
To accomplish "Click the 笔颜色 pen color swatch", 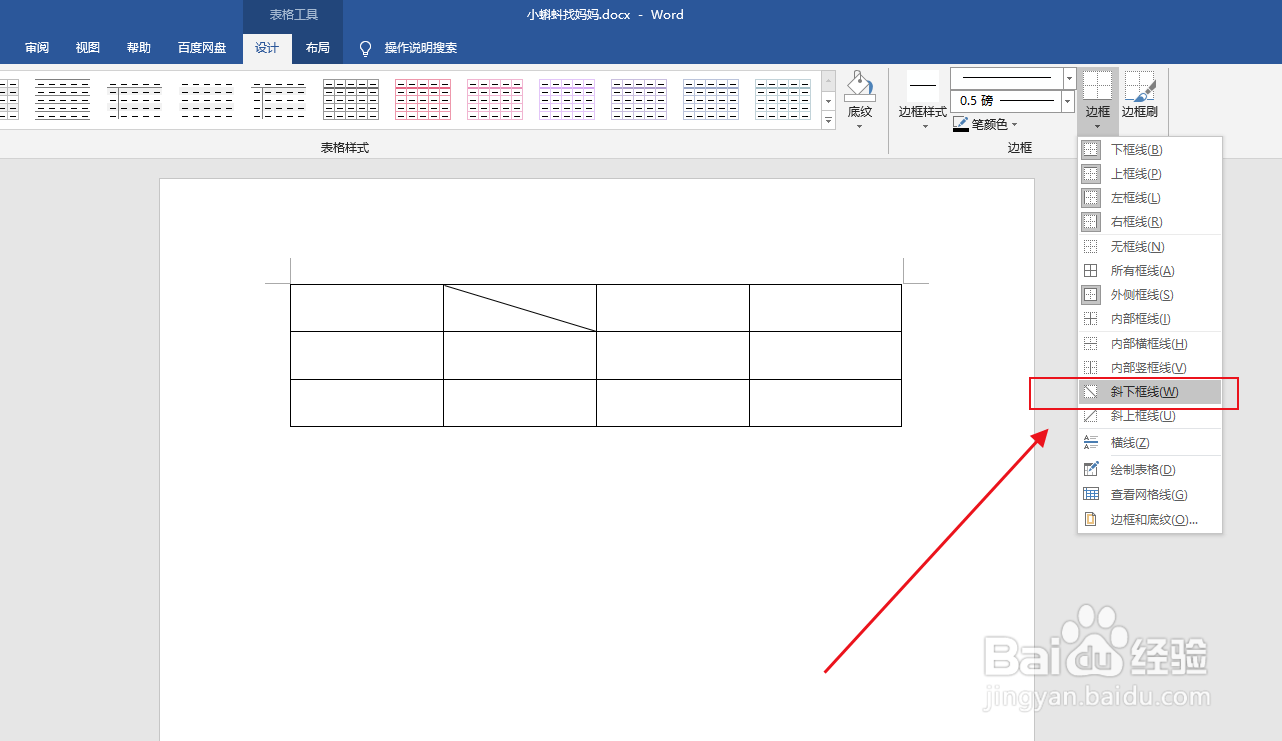I will 961,125.
